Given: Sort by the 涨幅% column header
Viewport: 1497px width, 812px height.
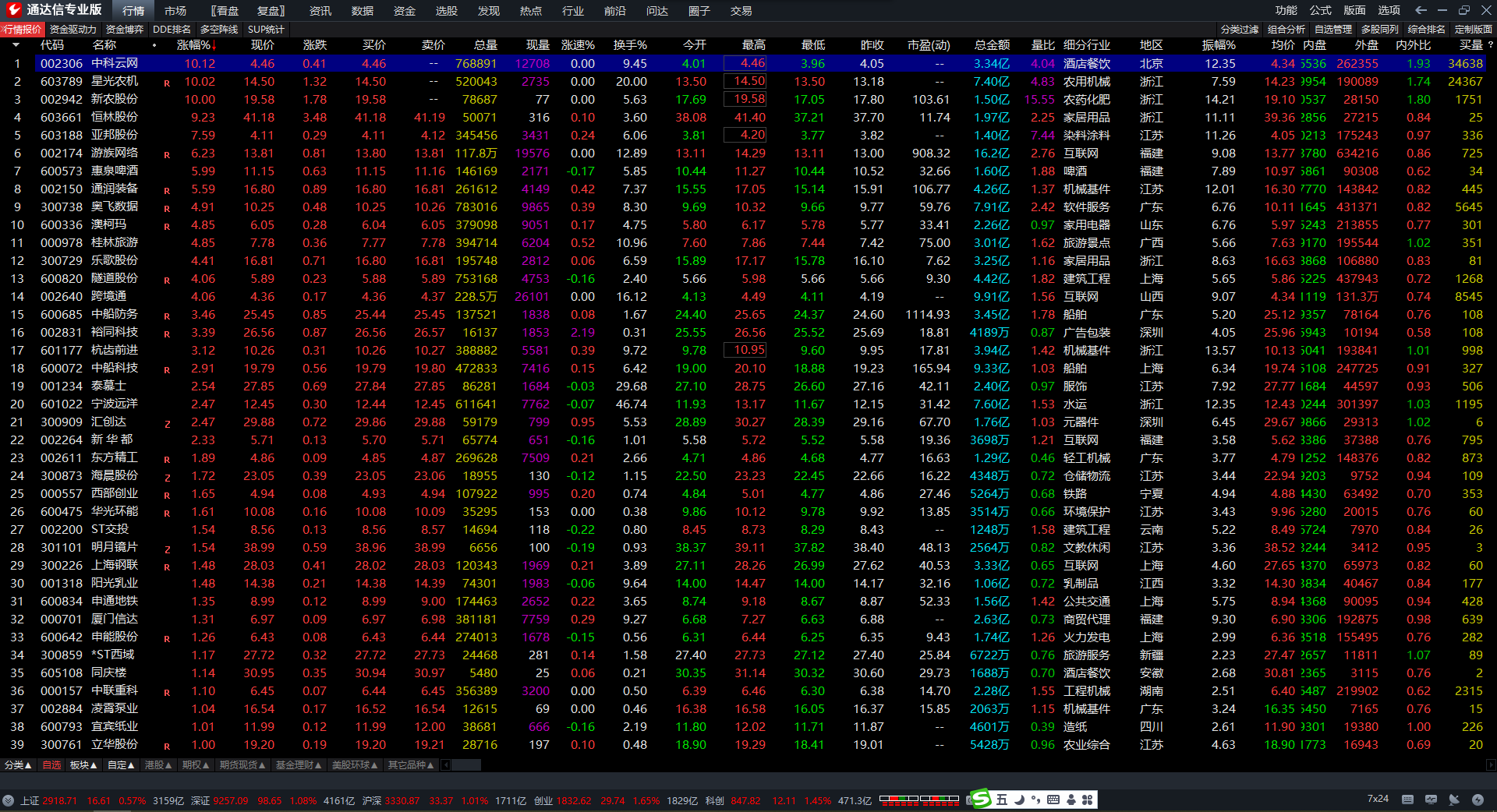Looking at the screenshot, I should click(196, 45).
